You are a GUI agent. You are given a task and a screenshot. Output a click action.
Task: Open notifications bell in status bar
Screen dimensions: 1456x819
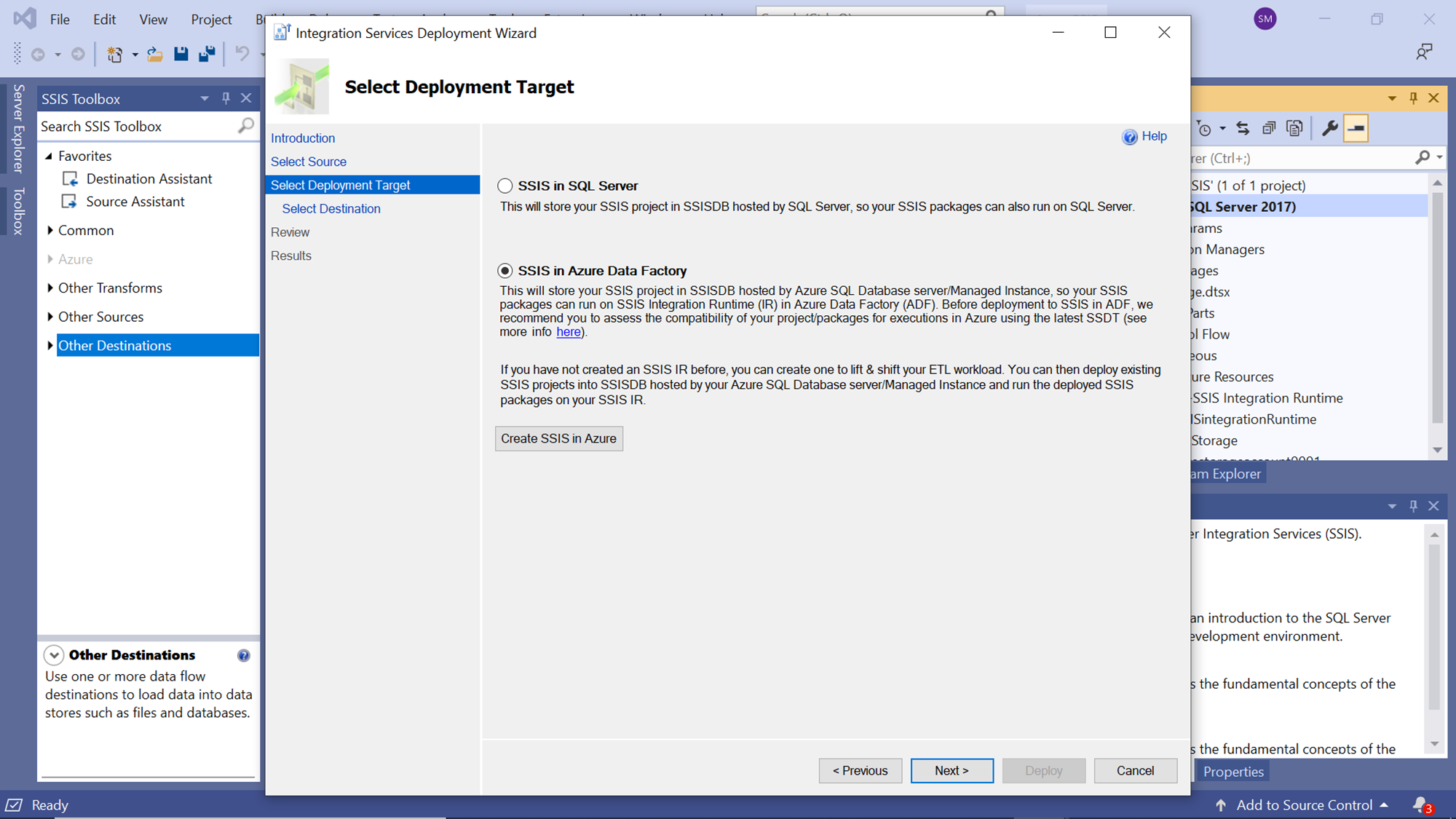(x=1420, y=804)
